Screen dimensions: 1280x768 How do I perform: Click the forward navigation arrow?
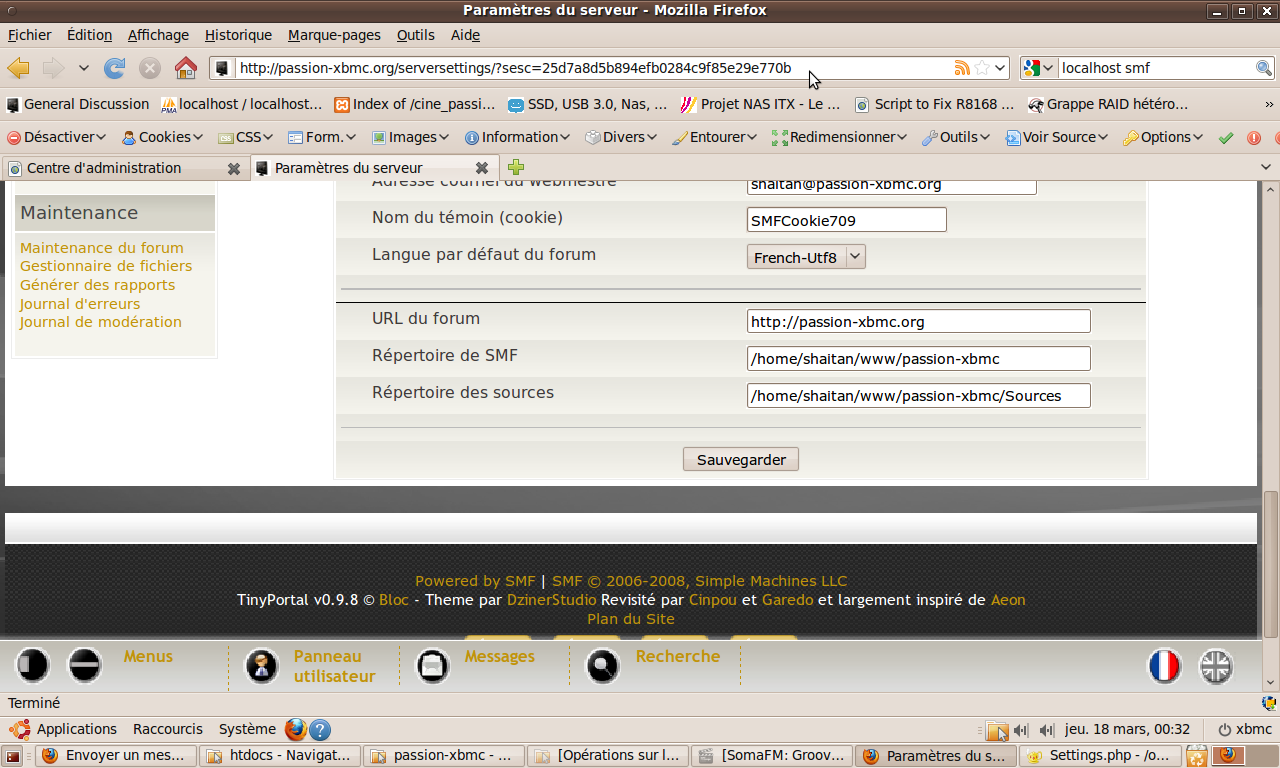53,68
